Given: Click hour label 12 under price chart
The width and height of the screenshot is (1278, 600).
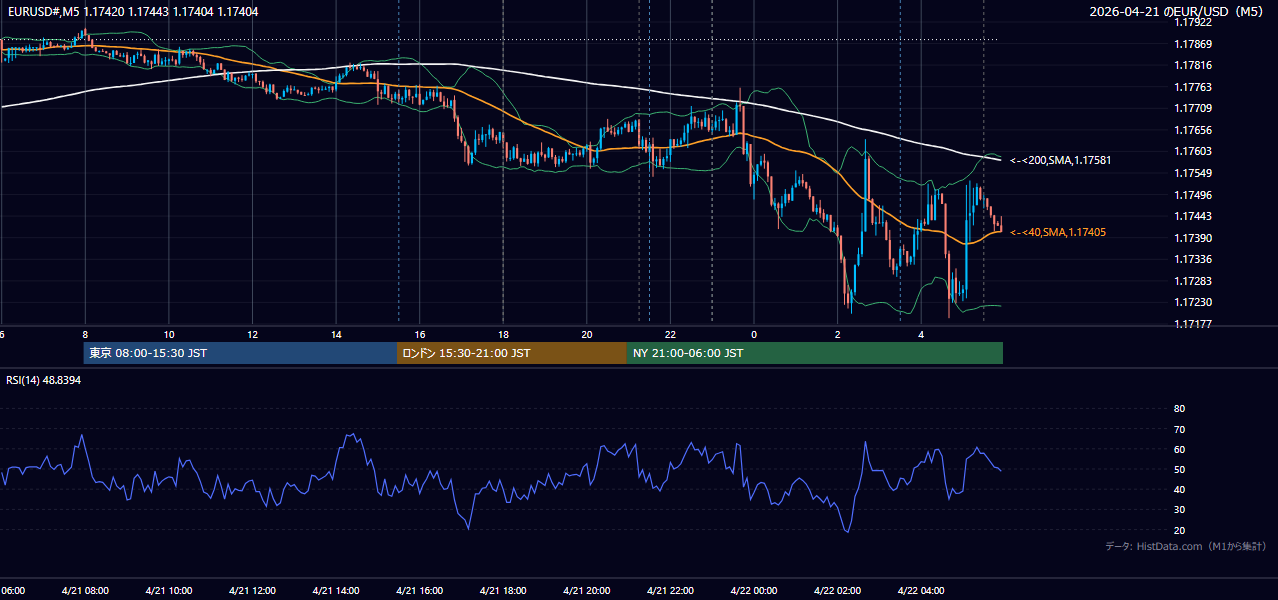Looking at the screenshot, I should click(x=252, y=334).
